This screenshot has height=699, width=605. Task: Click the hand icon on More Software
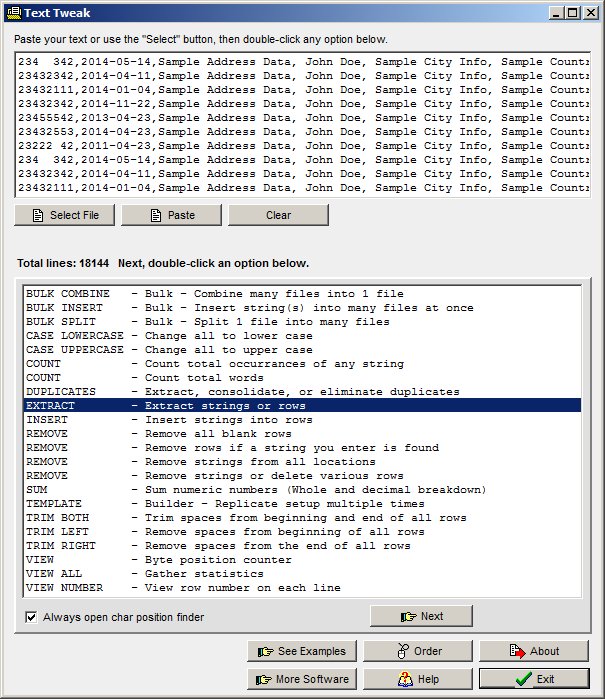[263, 679]
